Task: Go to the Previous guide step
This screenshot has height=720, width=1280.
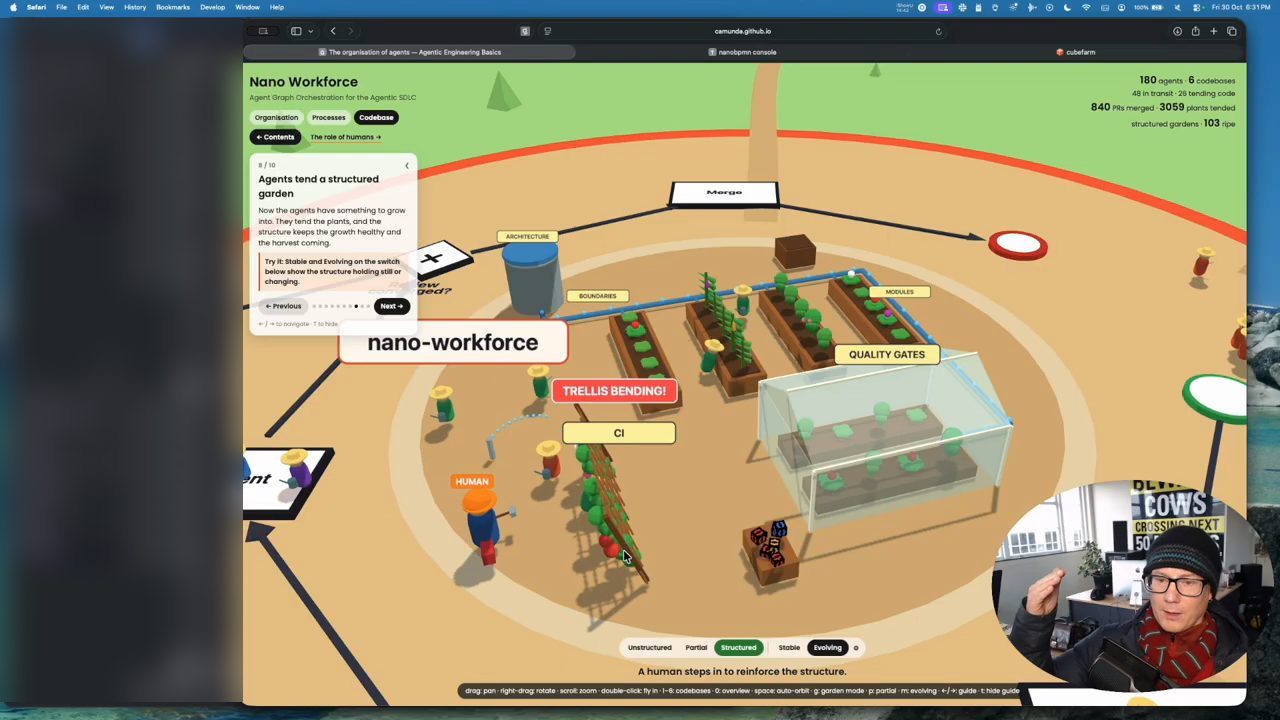Action: point(283,306)
